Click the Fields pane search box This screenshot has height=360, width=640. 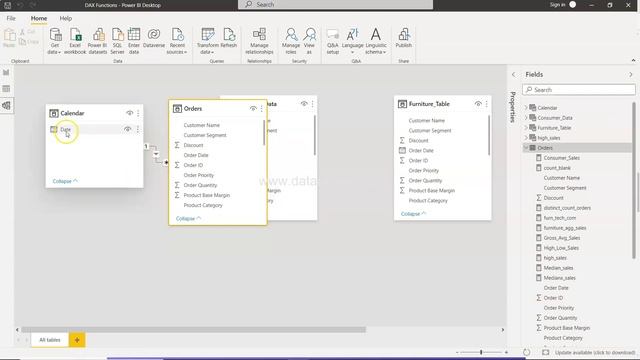(579, 90)
